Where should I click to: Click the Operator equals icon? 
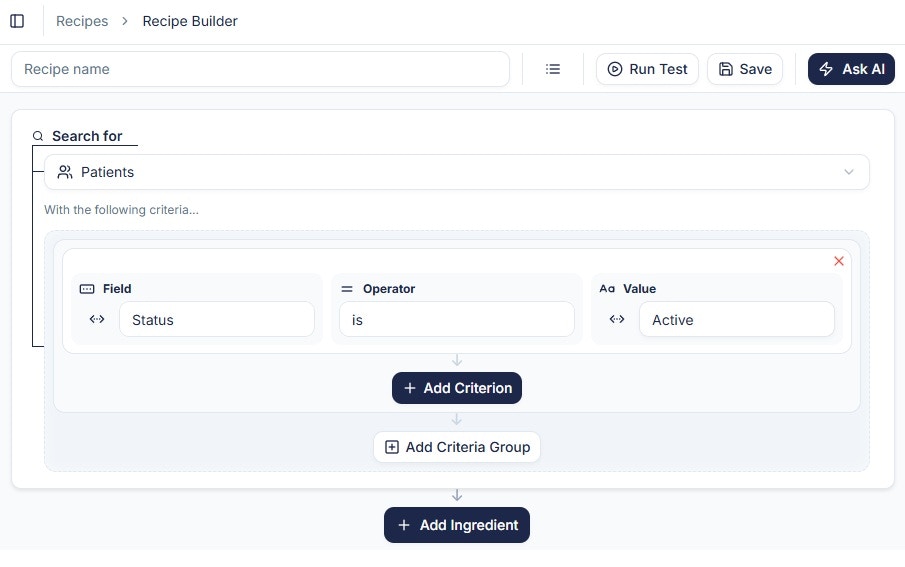(347, 289)
